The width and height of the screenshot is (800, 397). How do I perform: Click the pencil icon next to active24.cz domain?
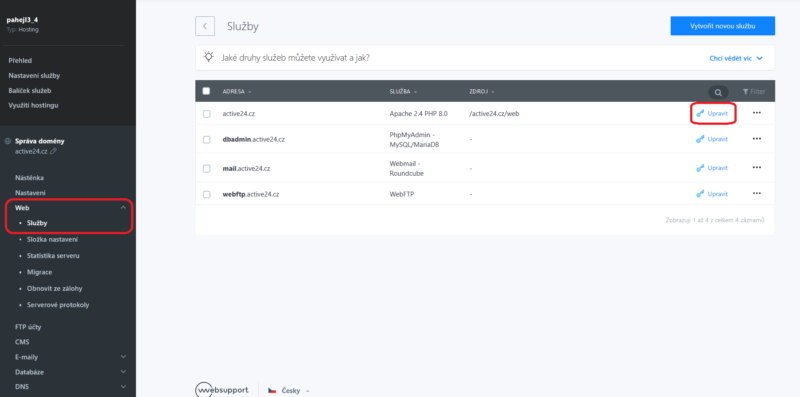pos(53,151)
